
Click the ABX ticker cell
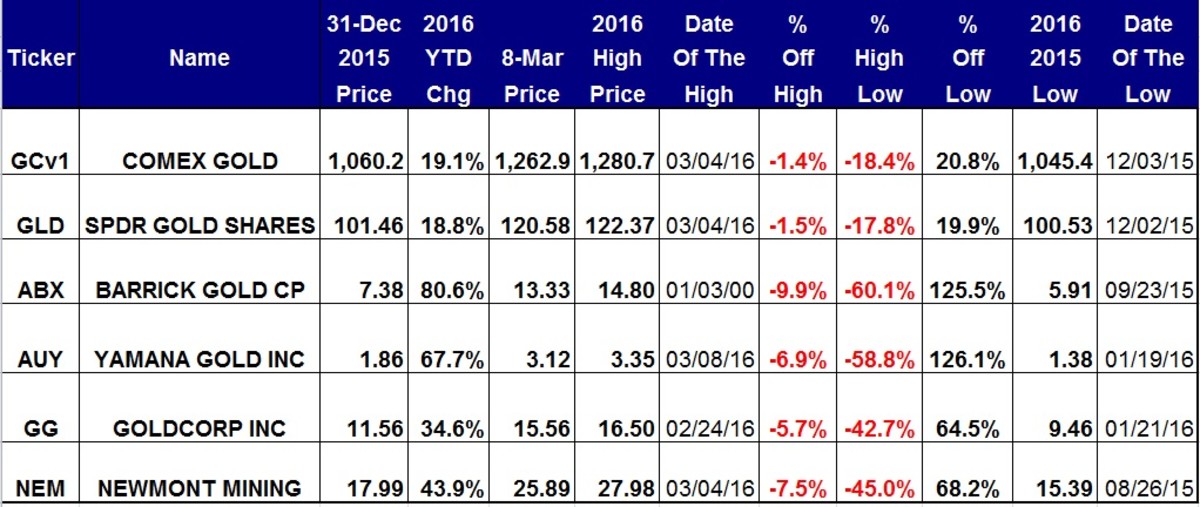tap(40, 292)
